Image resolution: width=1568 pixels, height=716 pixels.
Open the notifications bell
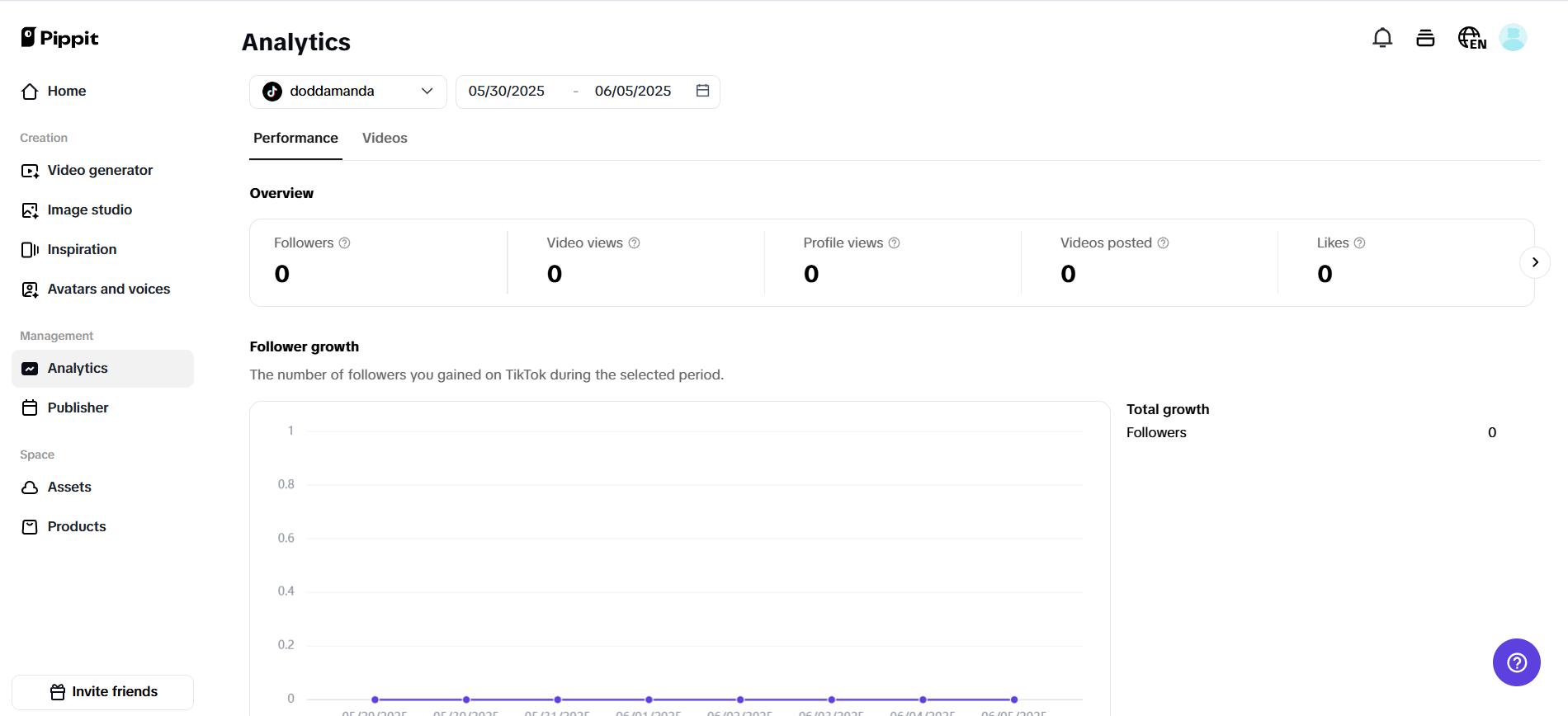point(1382,38)
